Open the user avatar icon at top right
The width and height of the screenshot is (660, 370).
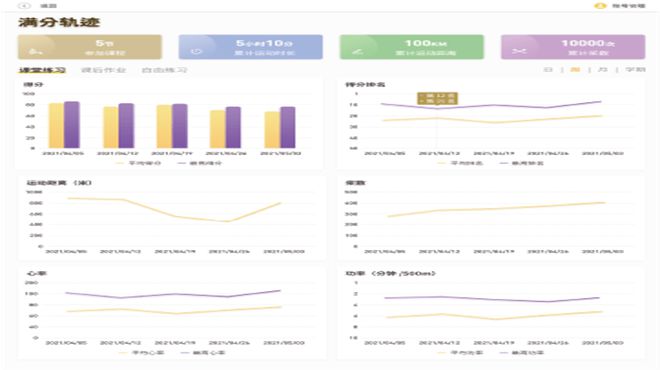click(600, 6)
